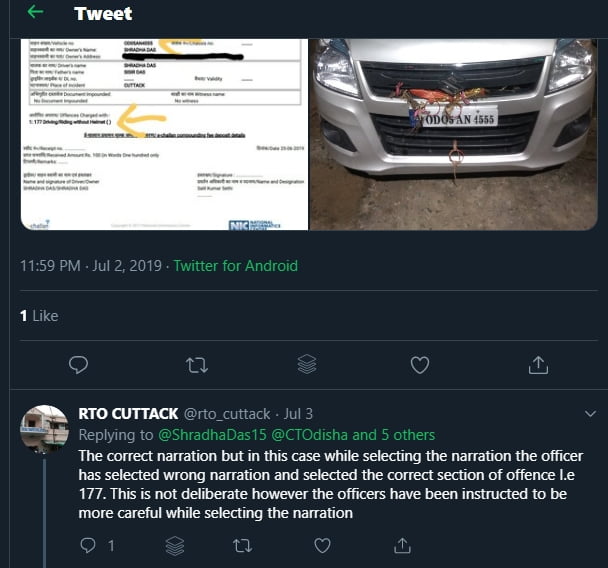Open RTO CUTTACK profile avatar
Viewport: 608px width, 568px height.
45,429
